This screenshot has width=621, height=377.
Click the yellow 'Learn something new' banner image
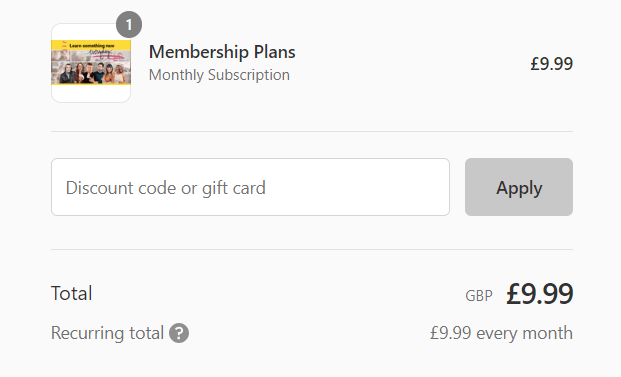click(x=91, y=62)
